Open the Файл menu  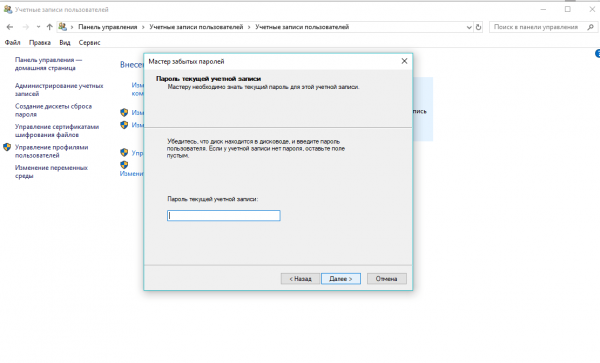(13, 42)
